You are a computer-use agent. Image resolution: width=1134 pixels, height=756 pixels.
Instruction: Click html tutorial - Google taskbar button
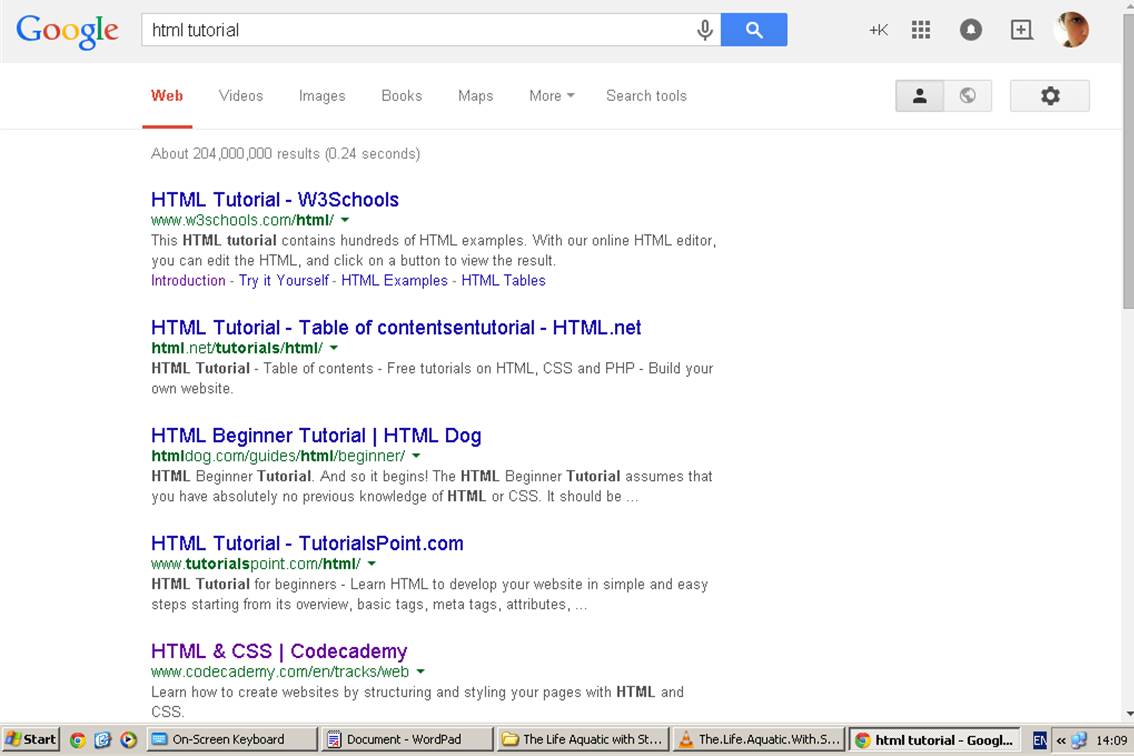coord(934,739)
